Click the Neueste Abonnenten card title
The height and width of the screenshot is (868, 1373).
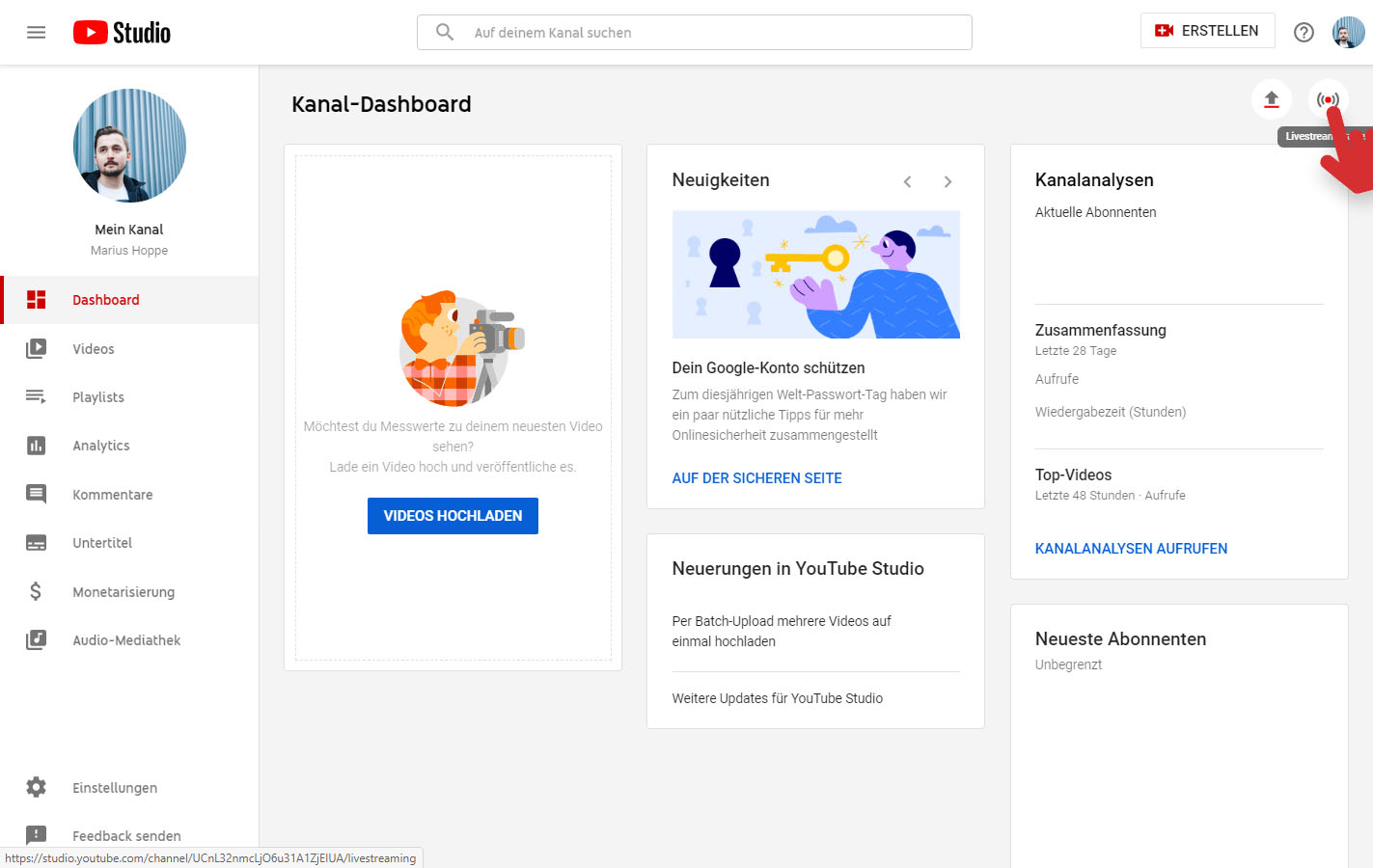pyautogui.click(x=1120, y=639)
